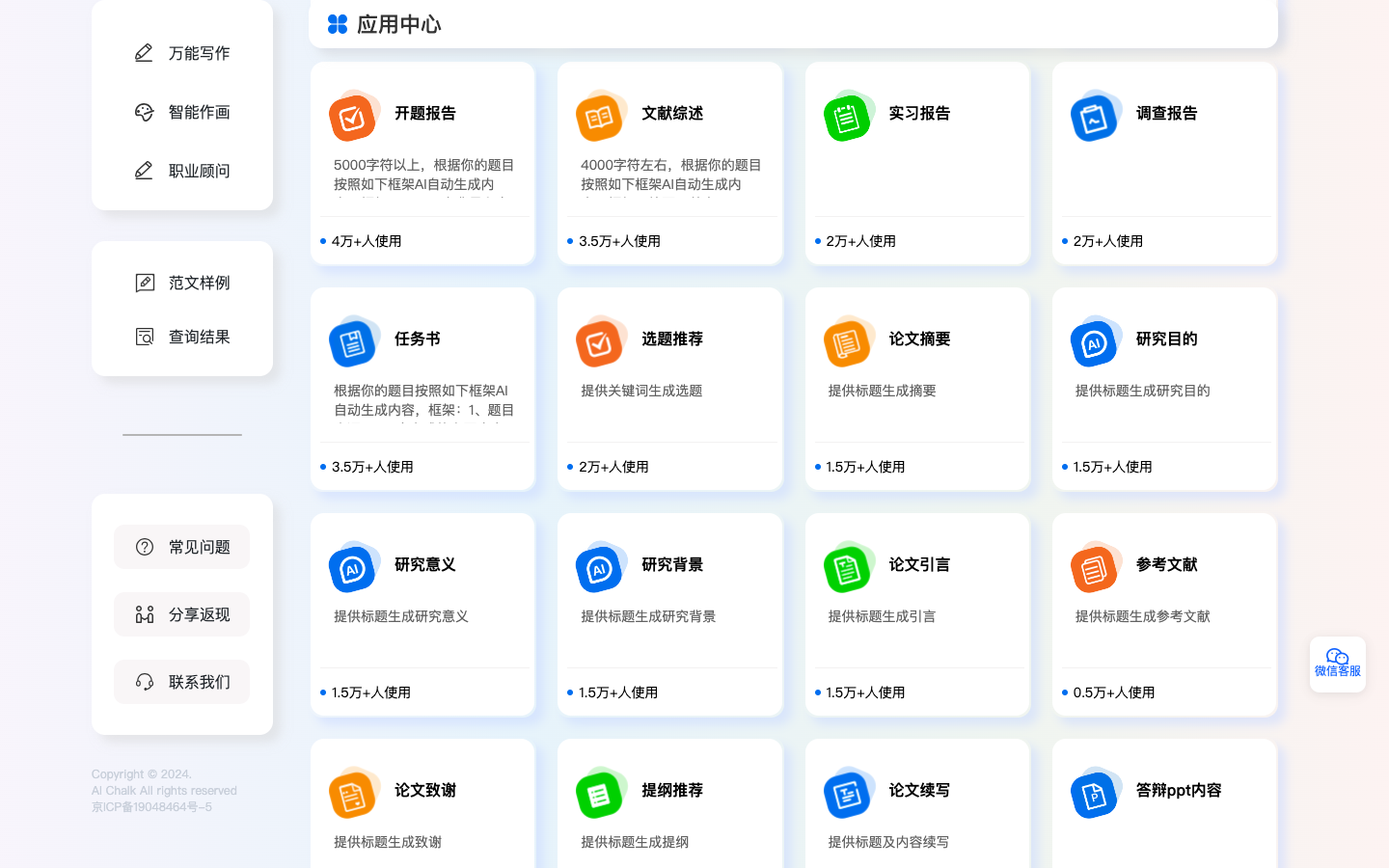The image size is (1389, 868).
Task: Open the 研究目的 card title
Action: pyautogui.click(x=1166, y=339)
